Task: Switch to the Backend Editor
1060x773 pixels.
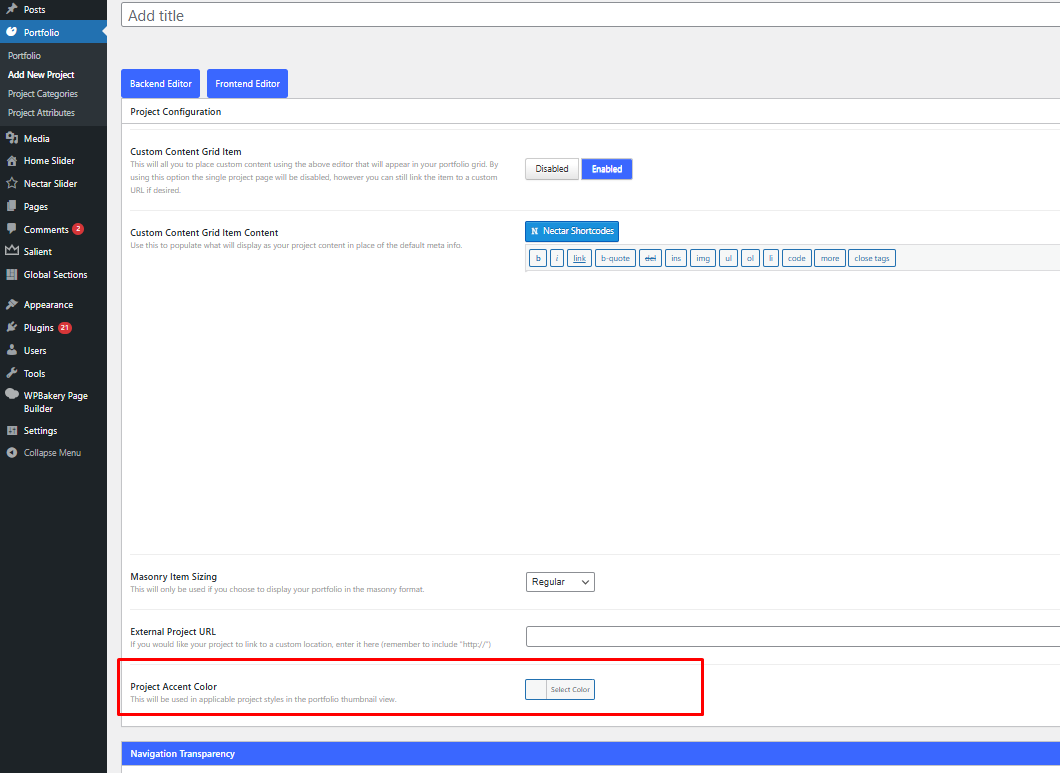Action: pyautogui.click(x=161, y=84)
